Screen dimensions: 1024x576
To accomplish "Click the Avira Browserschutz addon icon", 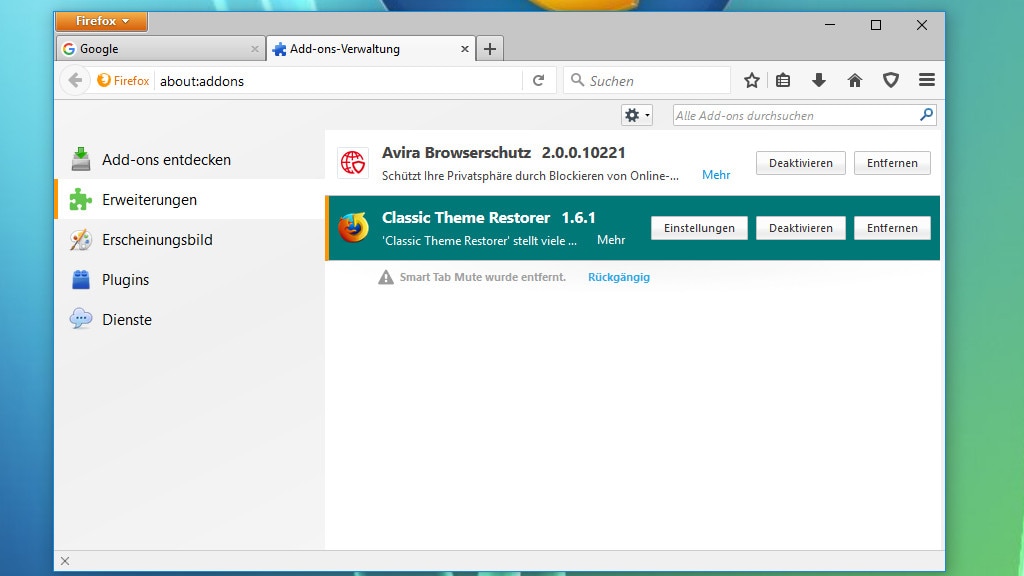I will click(354, 162).
